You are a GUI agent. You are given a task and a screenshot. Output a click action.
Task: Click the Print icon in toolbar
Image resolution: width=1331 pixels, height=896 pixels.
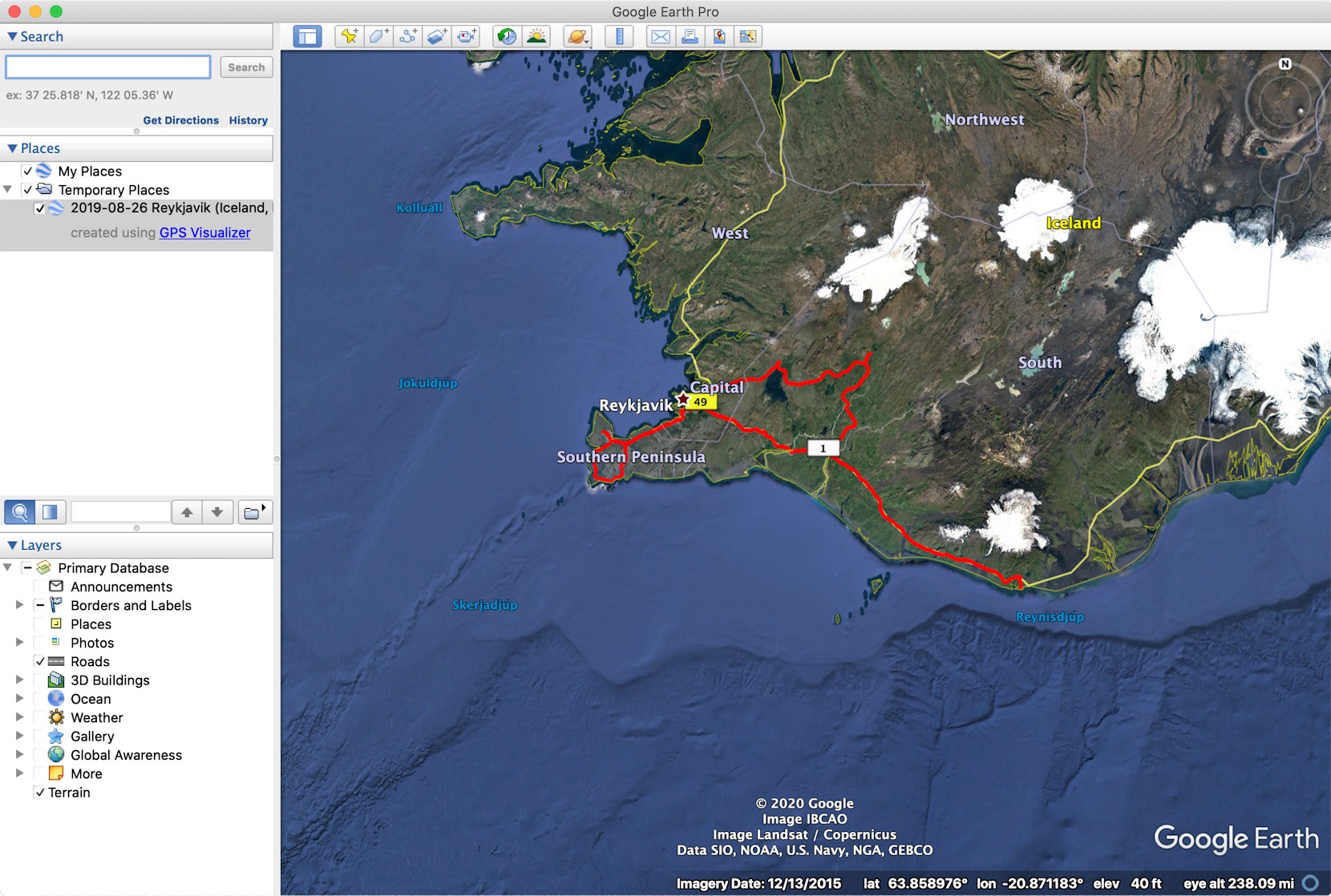coord(690,37)
